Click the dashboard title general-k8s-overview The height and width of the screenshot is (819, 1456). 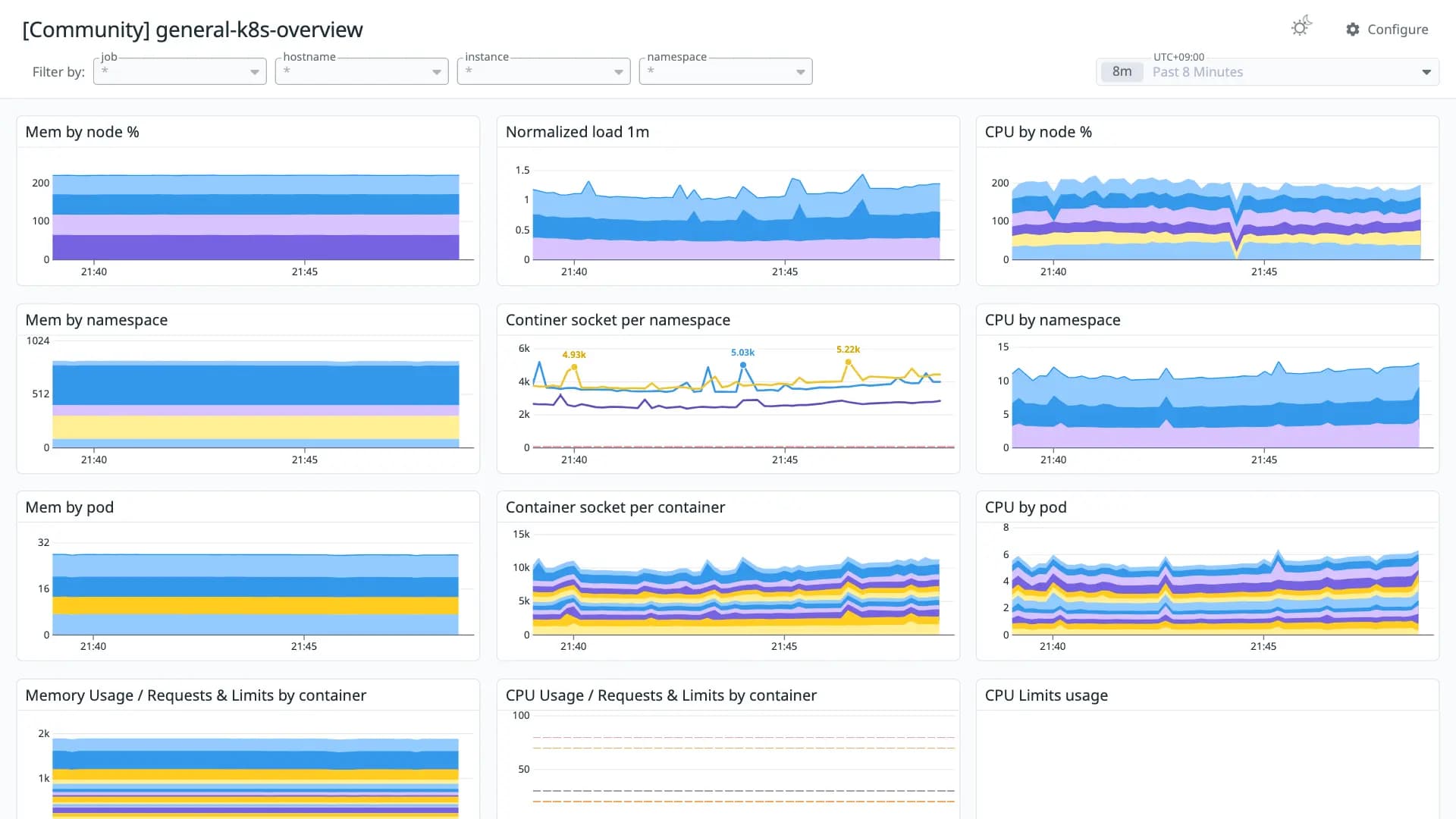[x=193, y=30]
